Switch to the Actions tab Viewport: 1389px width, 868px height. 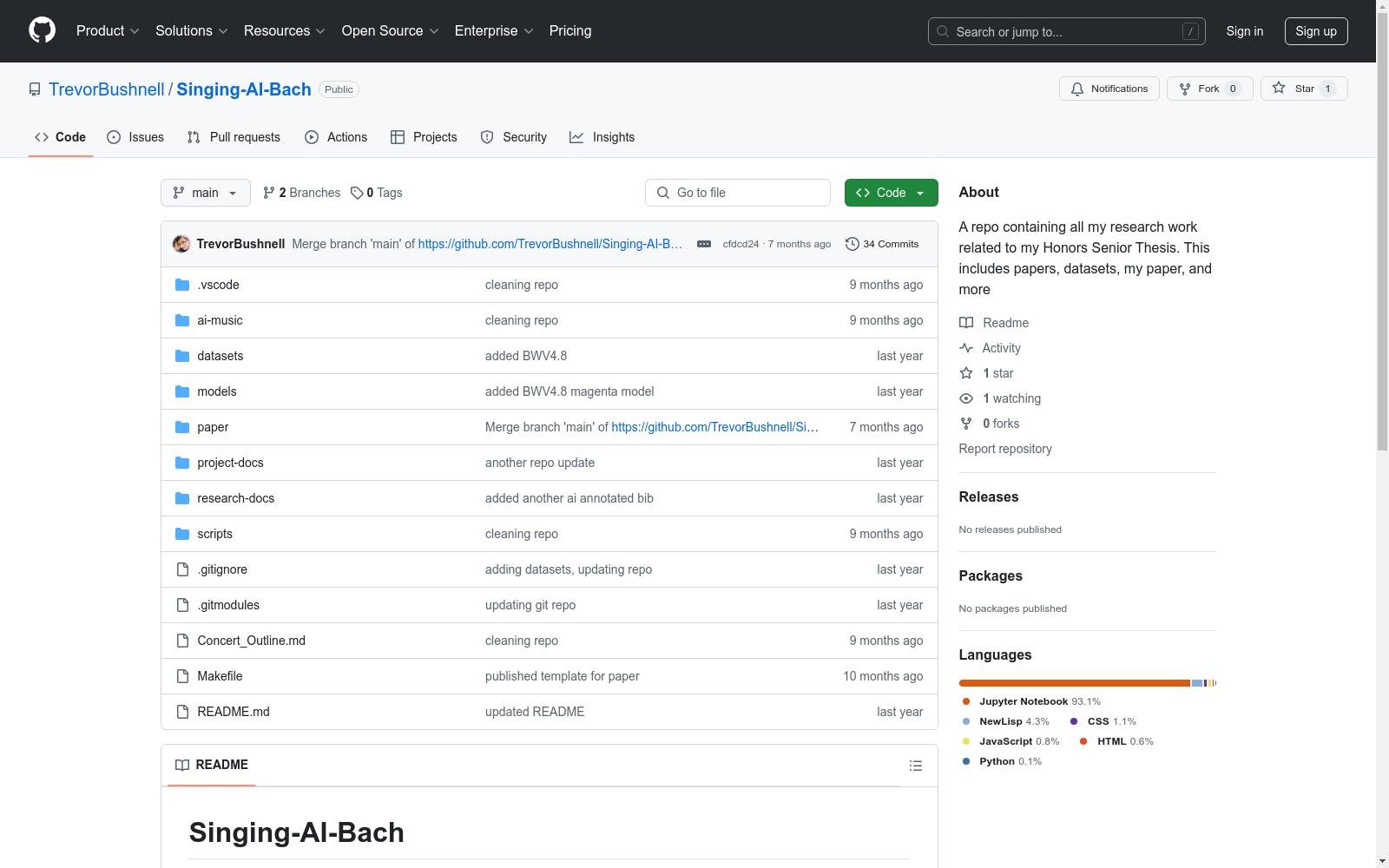[336, 137]
